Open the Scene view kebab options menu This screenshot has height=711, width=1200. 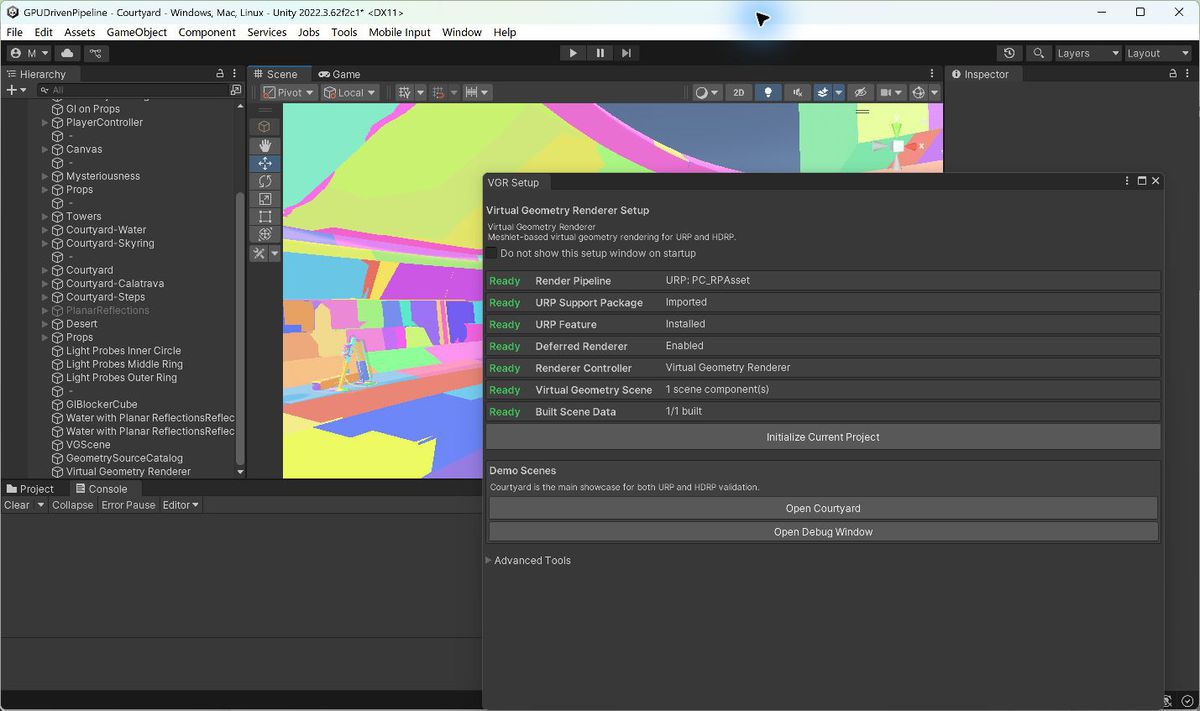pyautogui.click(x=934, y=74)
